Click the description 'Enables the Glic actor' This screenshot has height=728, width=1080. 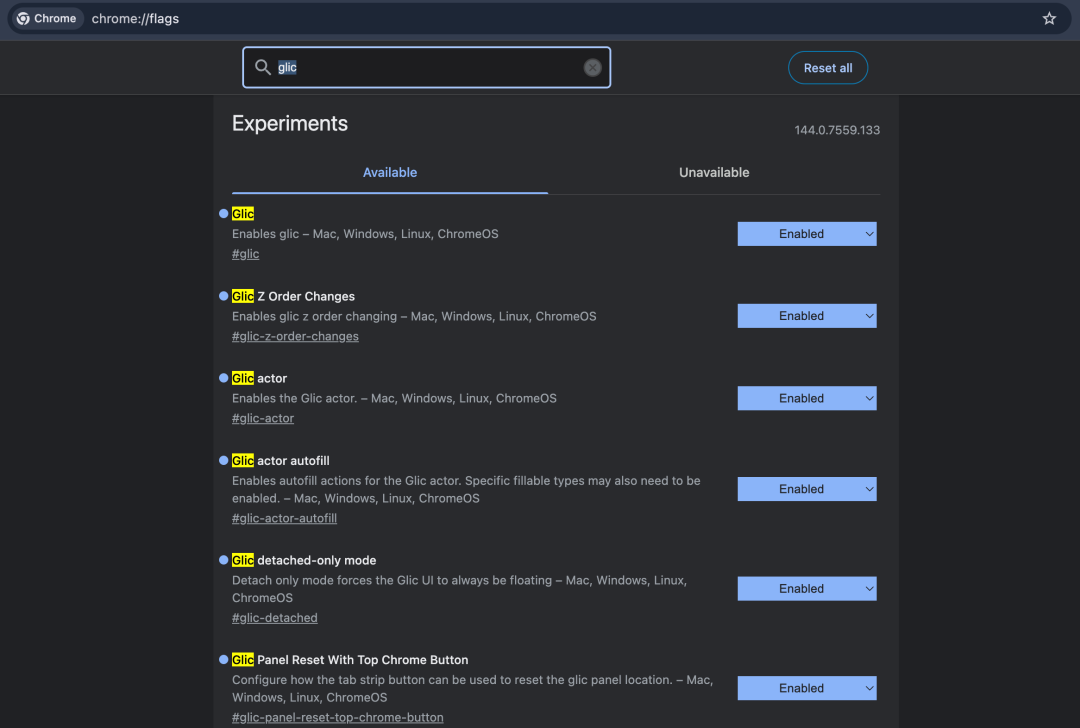[x=394, y=398]
